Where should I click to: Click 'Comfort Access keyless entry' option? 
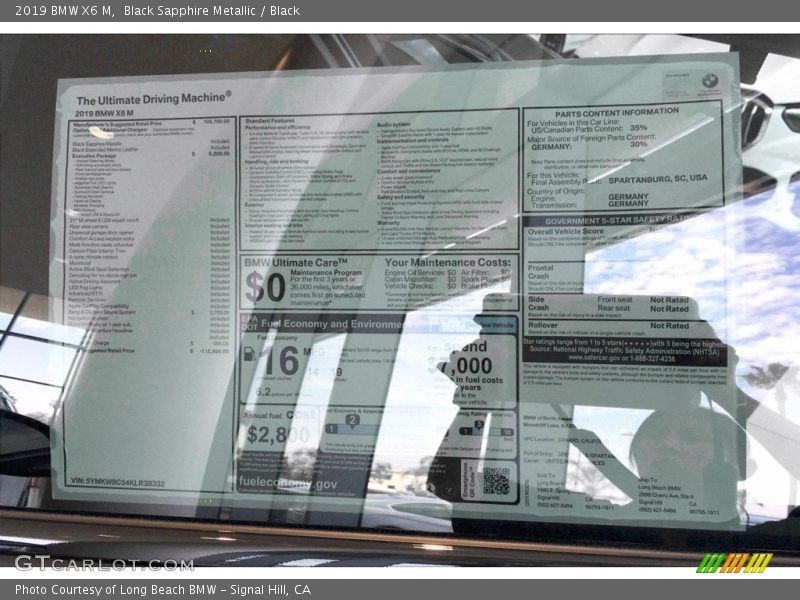102,238
